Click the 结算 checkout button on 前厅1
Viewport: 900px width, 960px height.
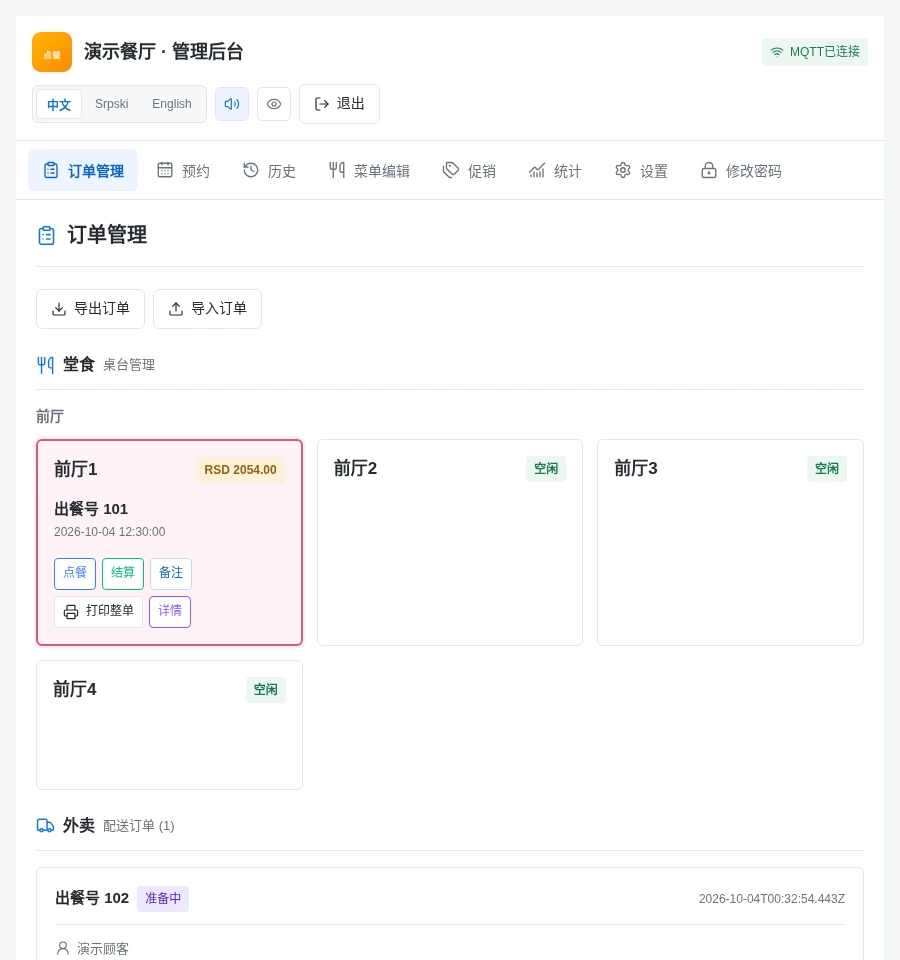[123, 574]
